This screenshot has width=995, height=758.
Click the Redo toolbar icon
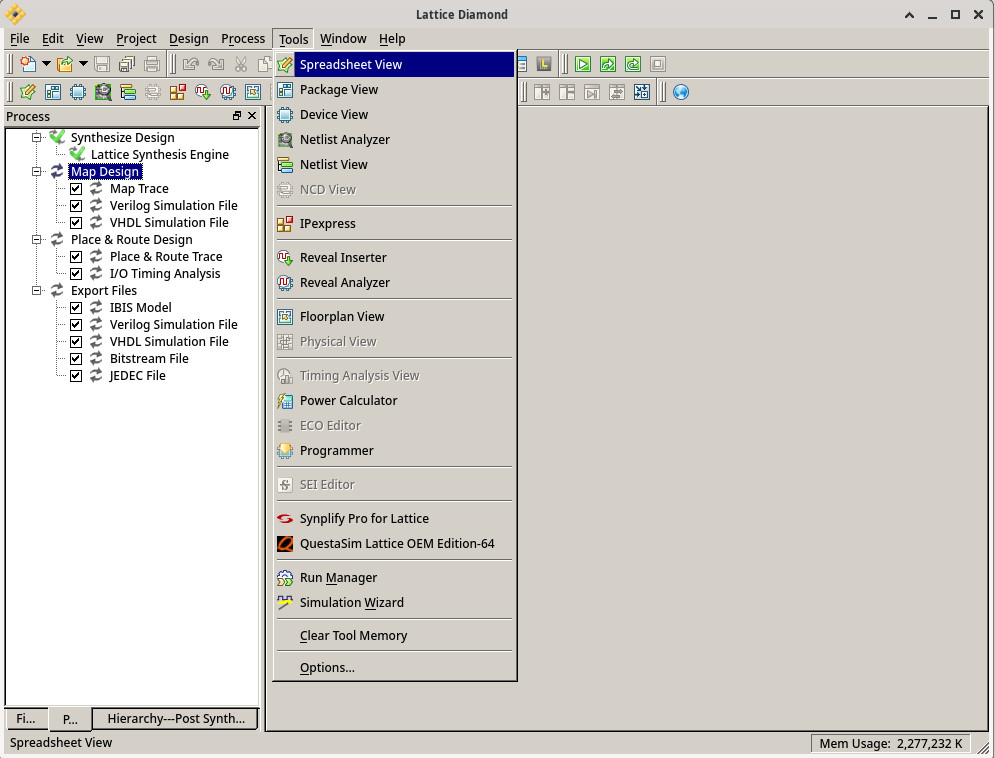[216, 64]
